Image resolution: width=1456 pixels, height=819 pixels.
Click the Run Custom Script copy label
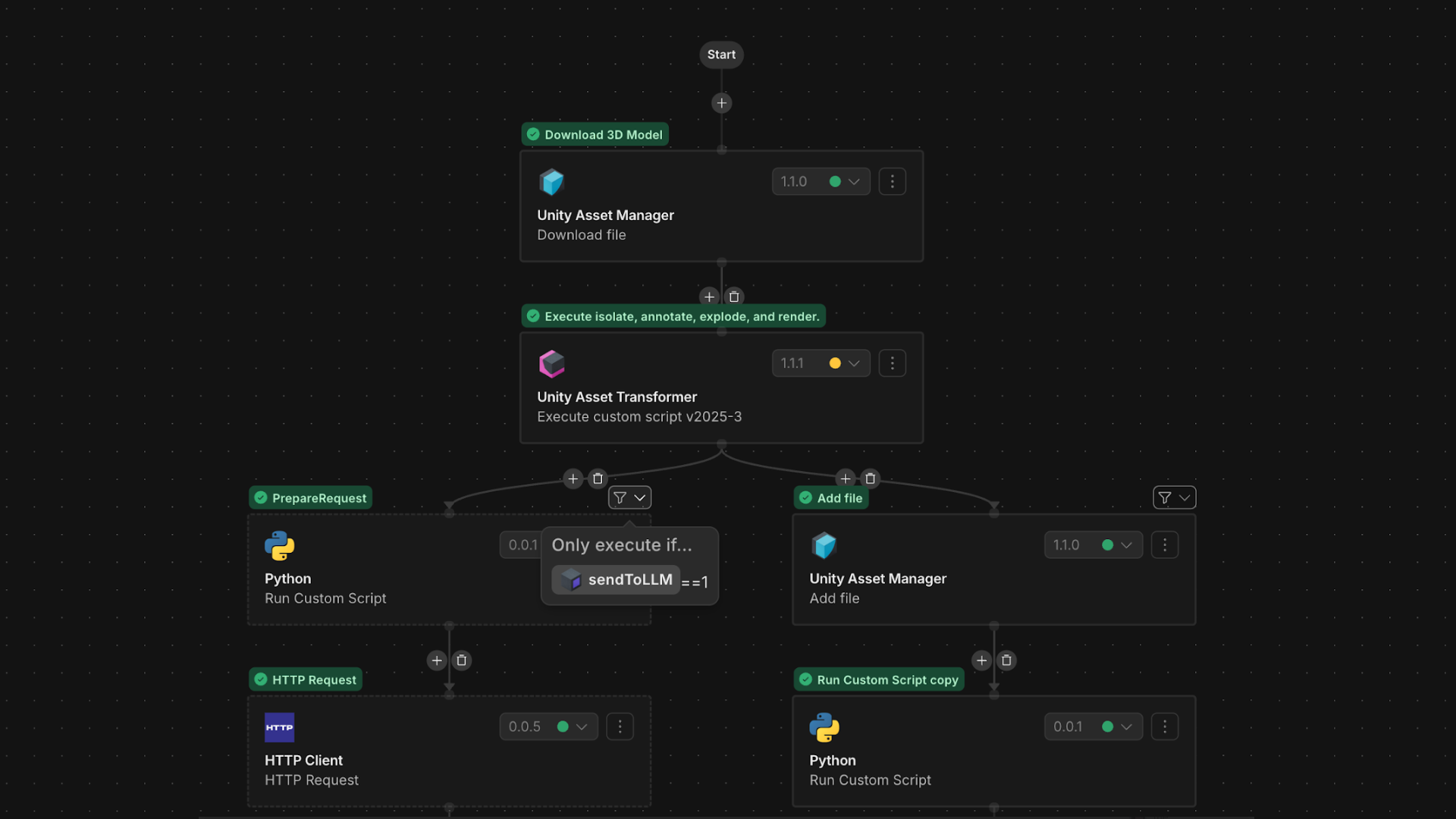click(x=880, y=679)
